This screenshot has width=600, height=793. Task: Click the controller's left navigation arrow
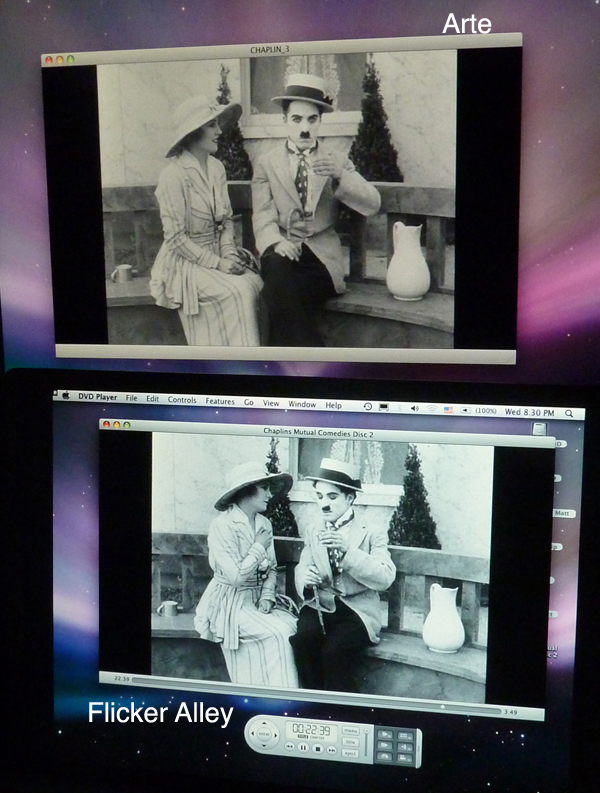(252, 733)
